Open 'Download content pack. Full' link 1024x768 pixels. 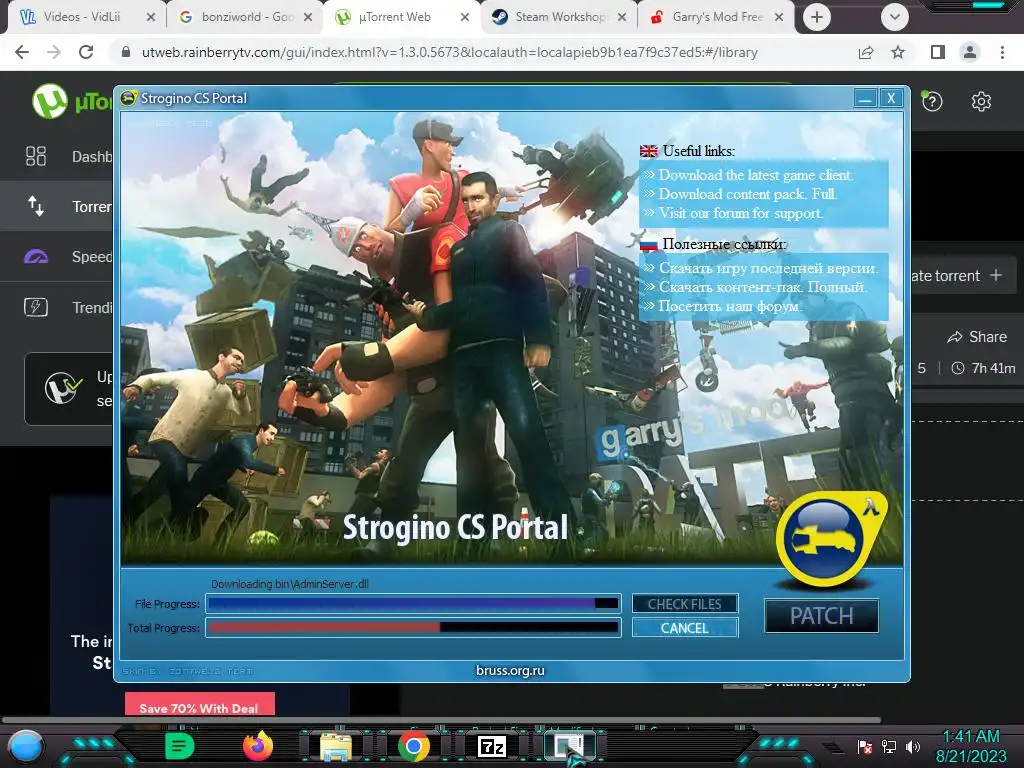748,194
